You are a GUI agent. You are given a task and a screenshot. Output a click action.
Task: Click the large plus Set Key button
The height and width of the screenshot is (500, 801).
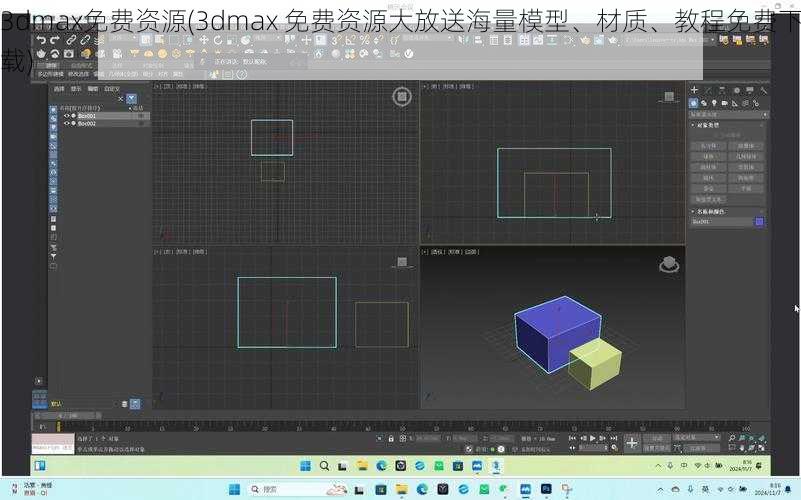point(631,443)
